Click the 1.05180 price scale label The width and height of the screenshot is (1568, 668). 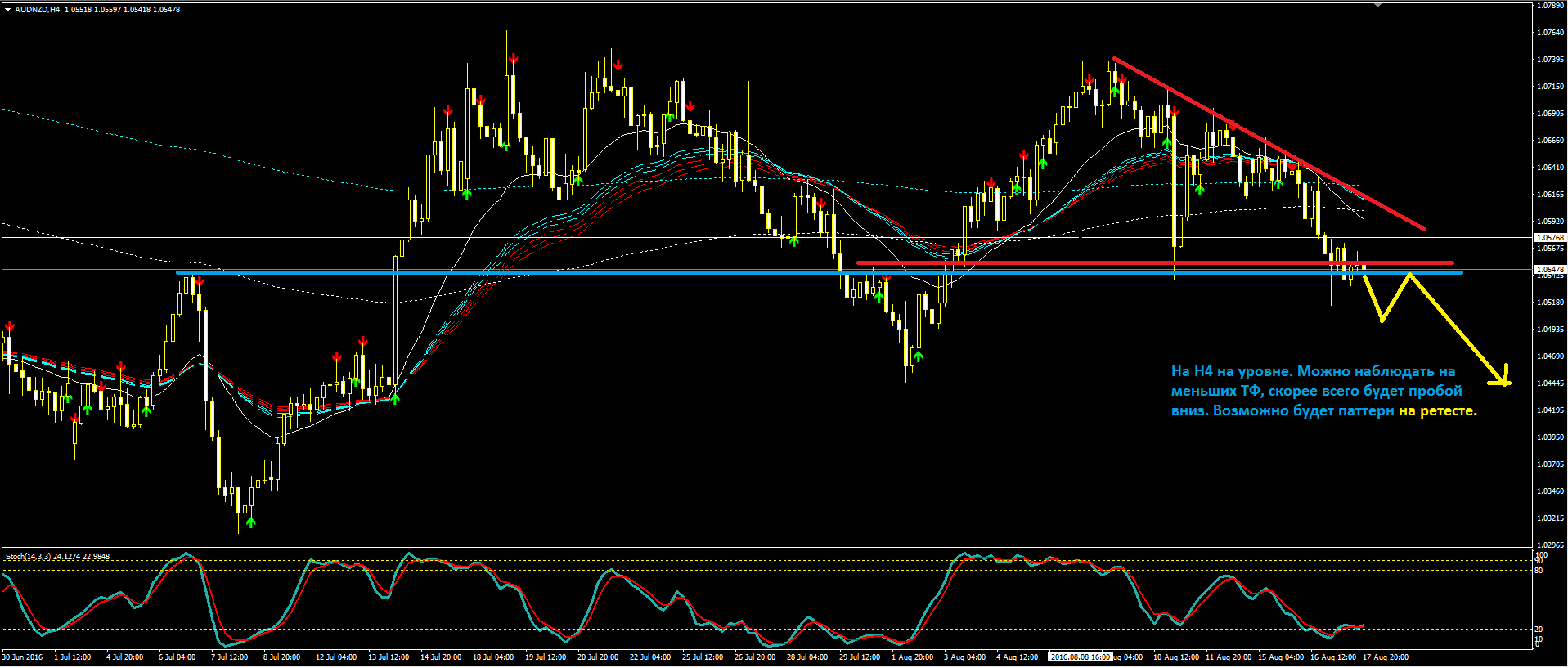(x=1551, y=303)
